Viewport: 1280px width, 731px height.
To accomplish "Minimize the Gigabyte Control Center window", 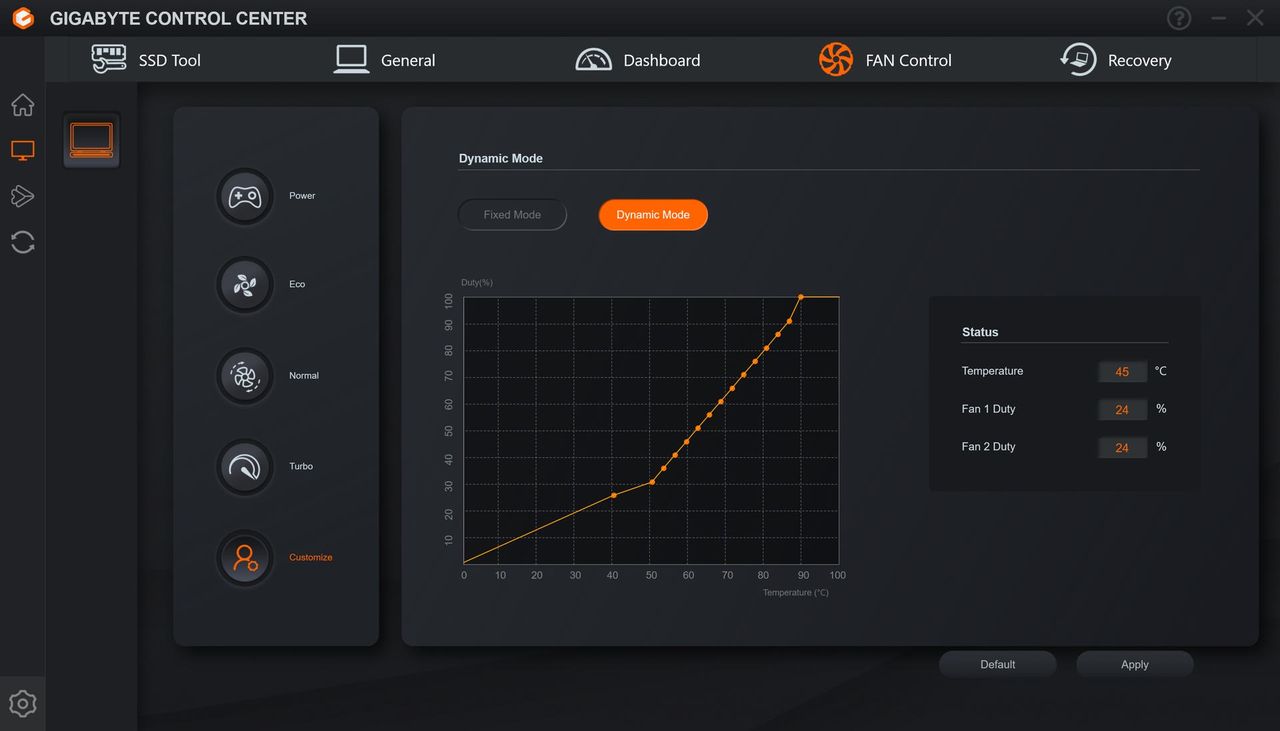I will (x=1218, y=18).
